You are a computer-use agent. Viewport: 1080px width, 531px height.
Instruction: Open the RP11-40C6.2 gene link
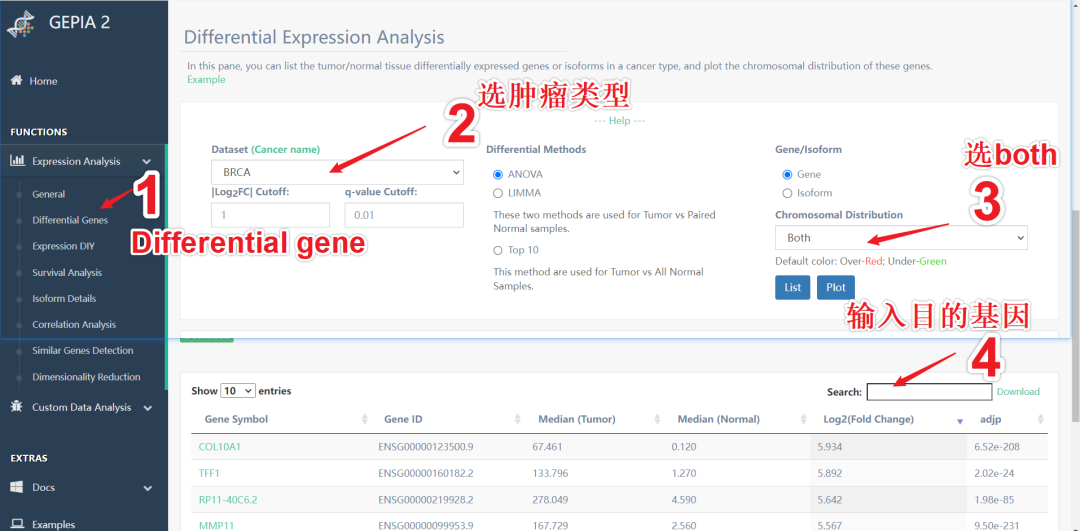click(x=227, y=500)
